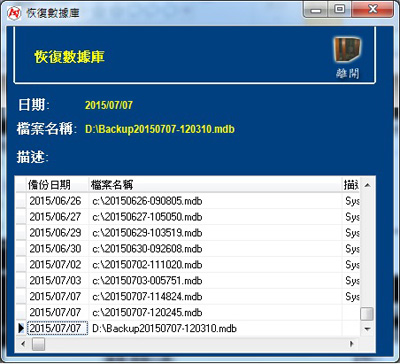The height and width of the screenshot is (364, 400).
Task: Select the 檔案名稱 column header
Action: [215, 184]
